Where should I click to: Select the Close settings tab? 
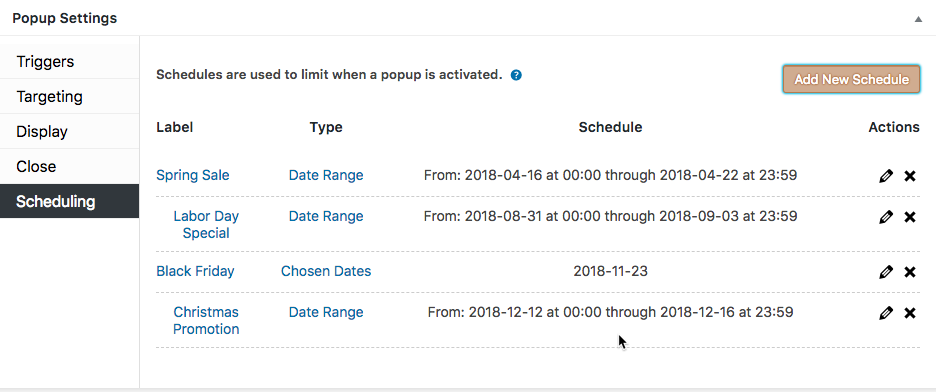69,166
